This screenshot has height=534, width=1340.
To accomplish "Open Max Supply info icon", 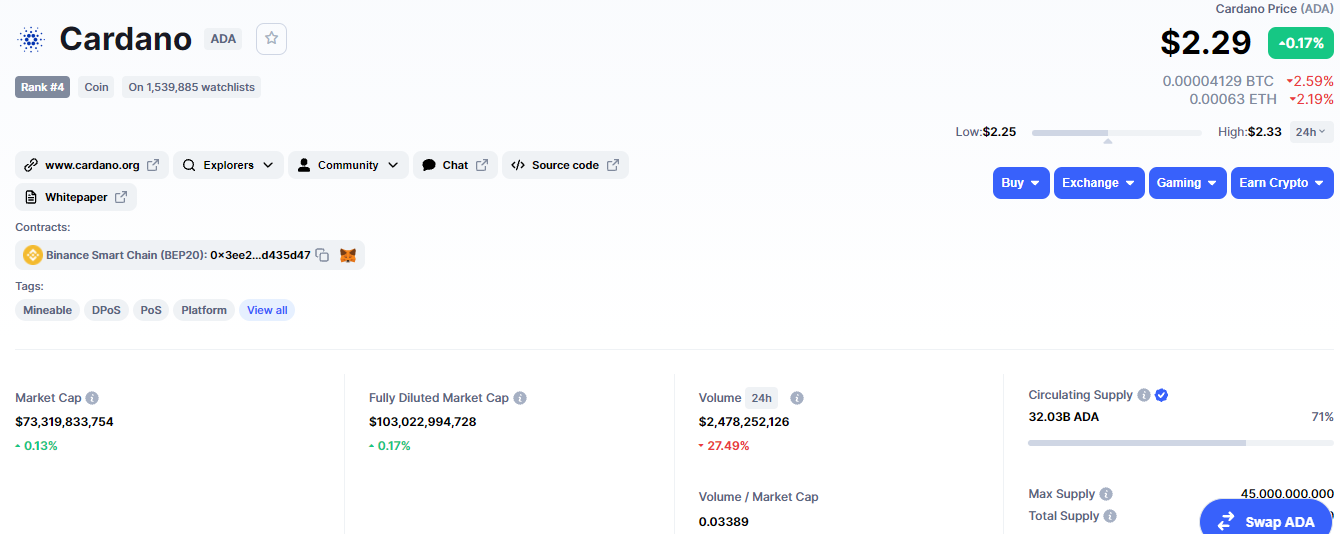I will click(1105, 494).
